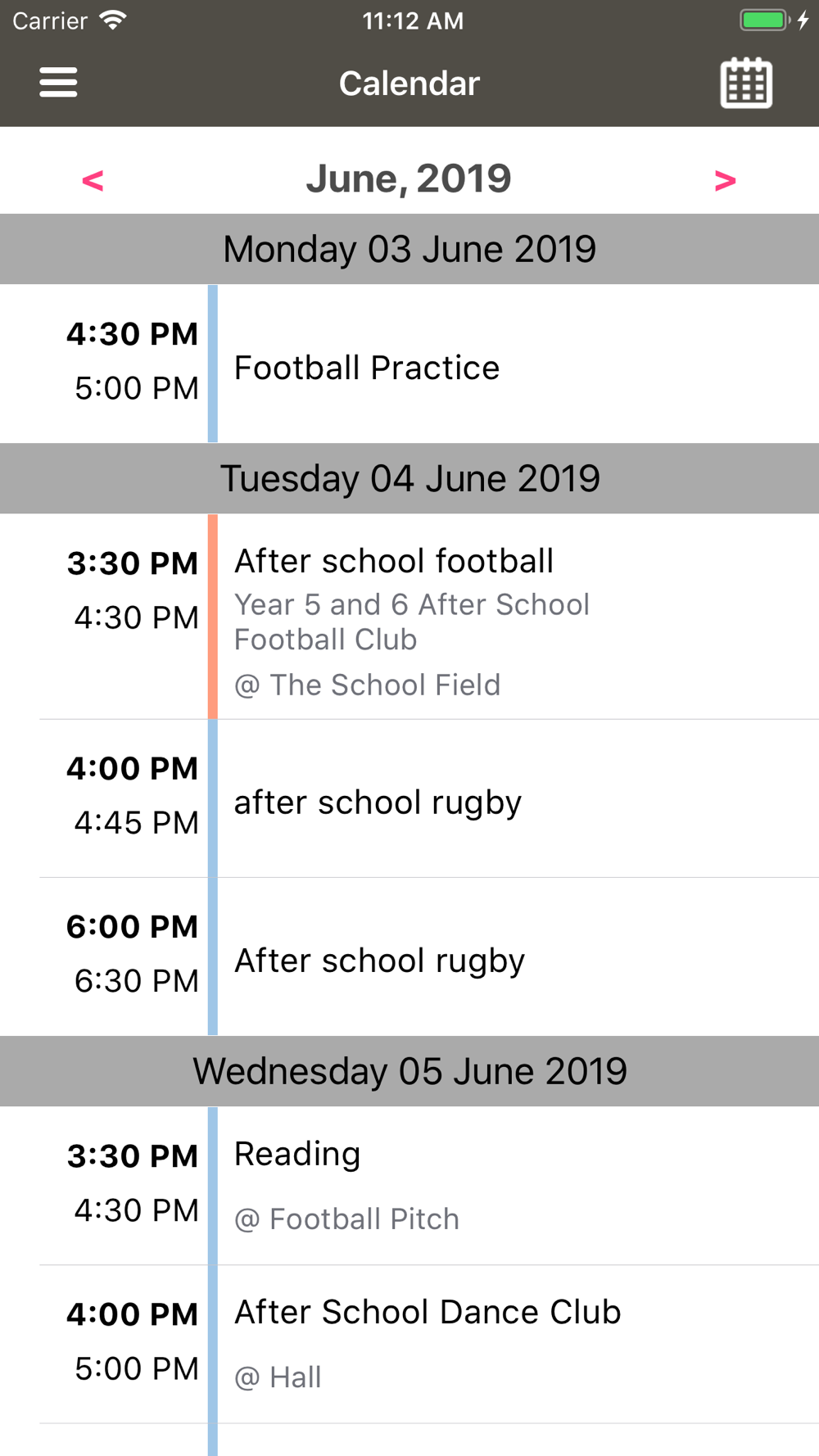This screenshot has height=1456, width=819.
Task: Select the 6:00 PM After school rugby event
Action: point(379,961)
